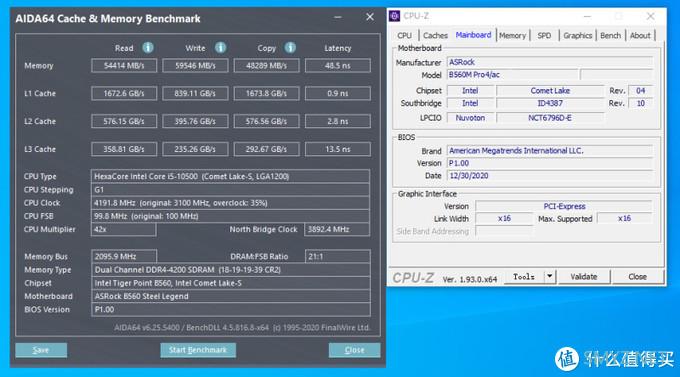Open the Graphics tab in CPU-Z
Viewport: 680px width, 377px height.
[x=577, y=36]
